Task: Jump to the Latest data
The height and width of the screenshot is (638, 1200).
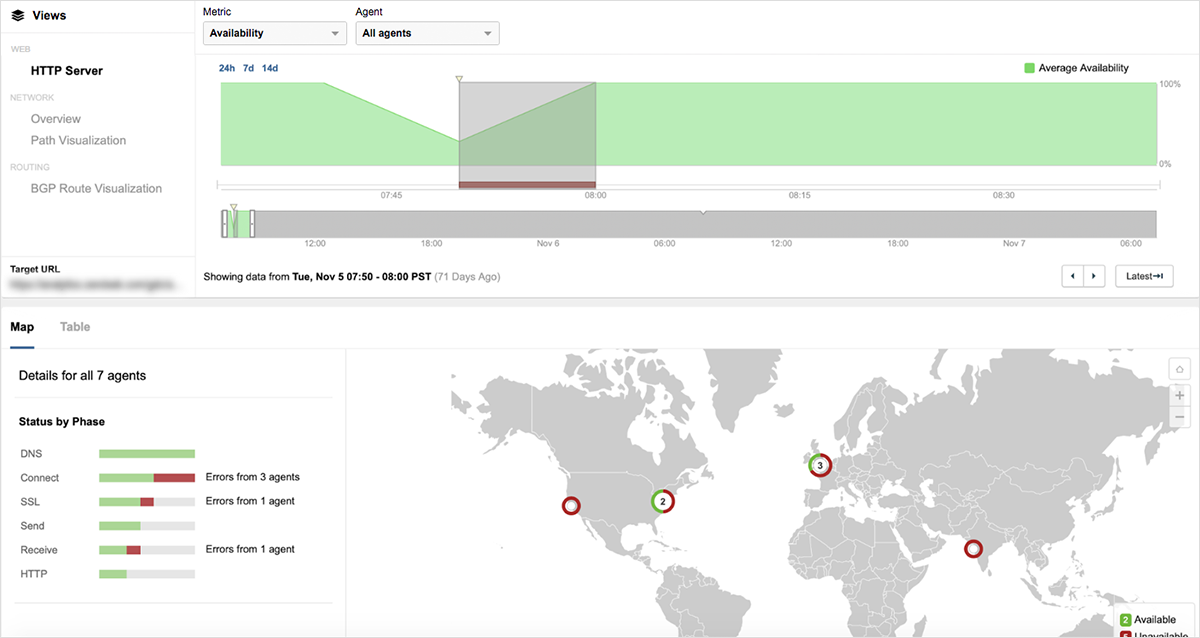Action: tap(1144, 276)
